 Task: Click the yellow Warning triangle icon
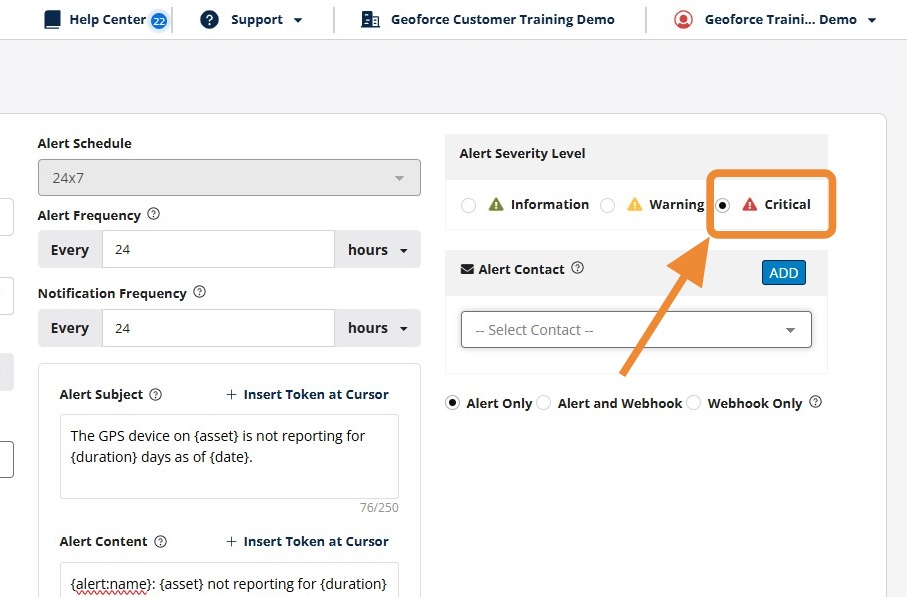tap(635, 204)
